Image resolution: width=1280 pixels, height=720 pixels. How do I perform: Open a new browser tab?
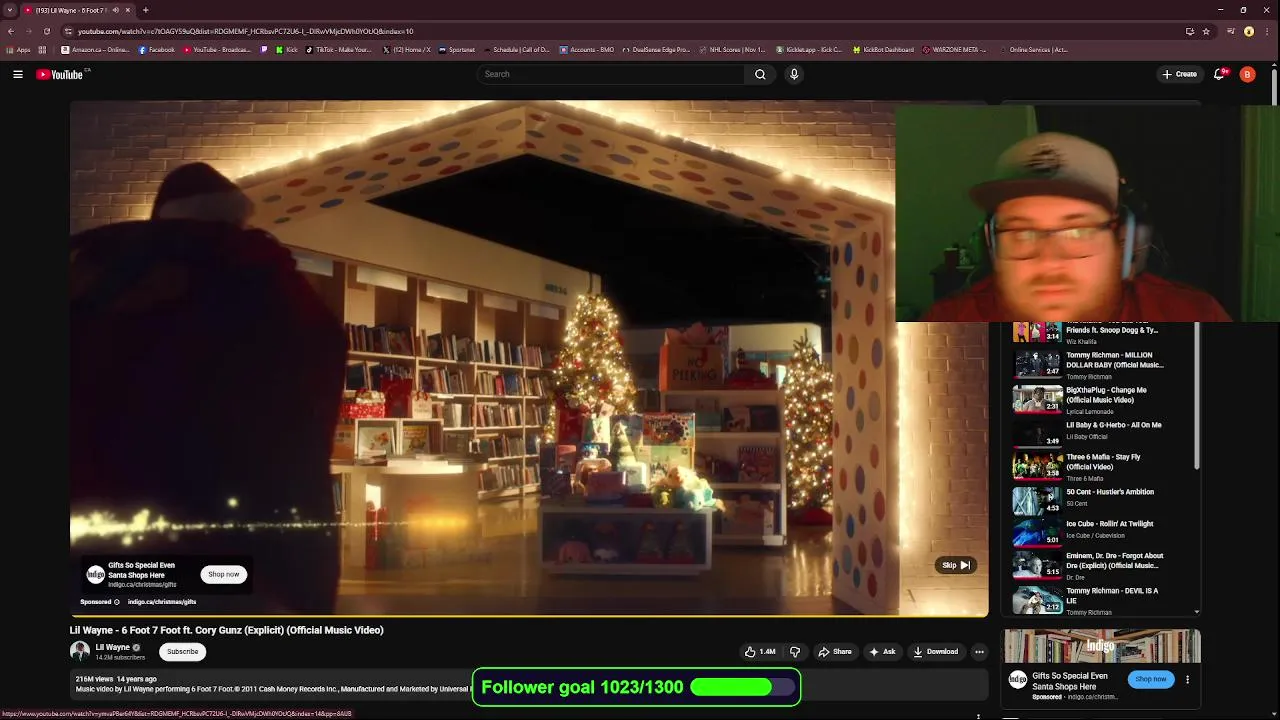[x=145, y=10]
